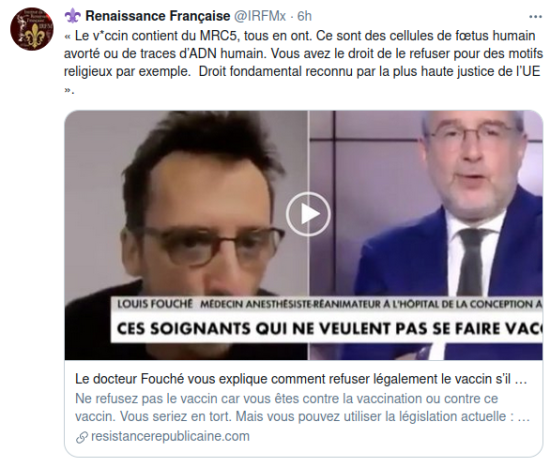Click the chain link icon beside the domain

[81, 437]
